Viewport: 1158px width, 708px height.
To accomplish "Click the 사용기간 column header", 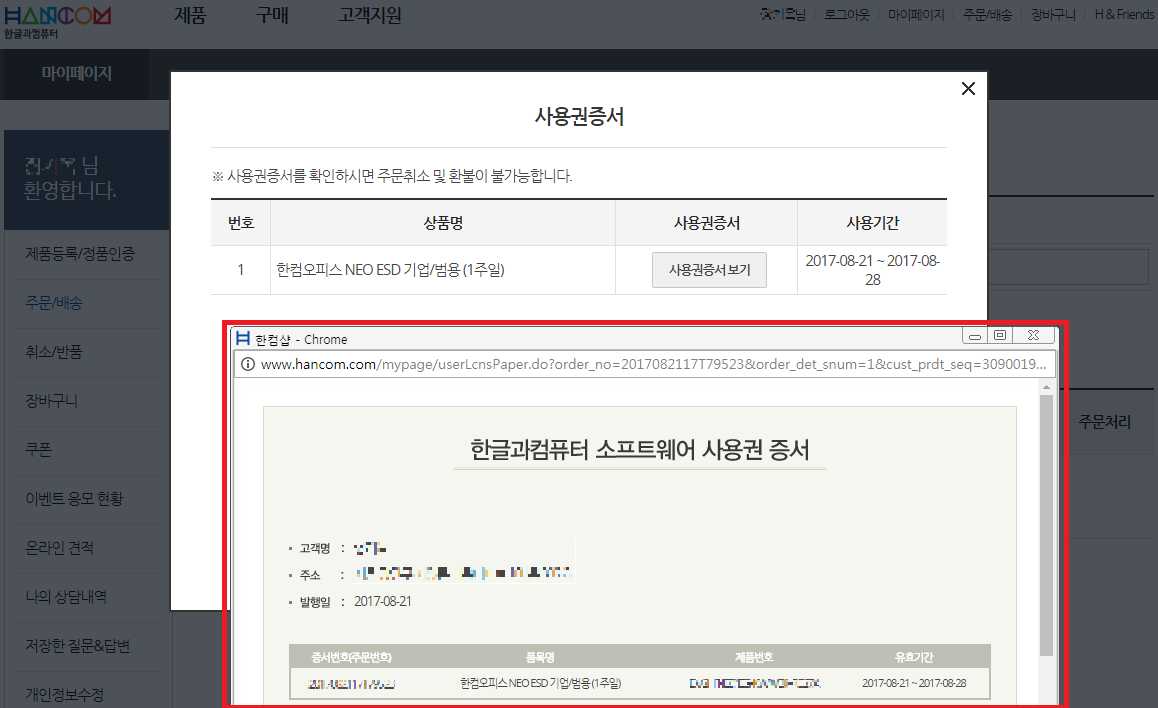I will pos(872,223).
